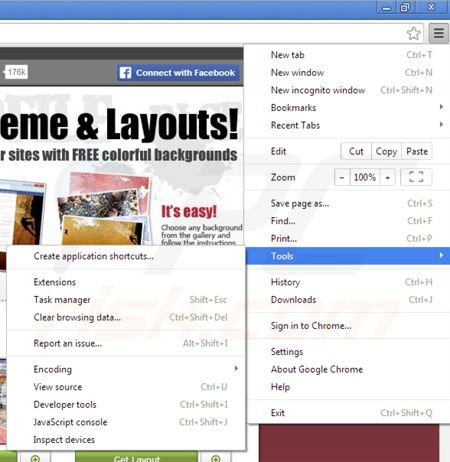Click the zoom out minus button
The image size is (450, 462).
pyautogui.click(x=342, y=177)
